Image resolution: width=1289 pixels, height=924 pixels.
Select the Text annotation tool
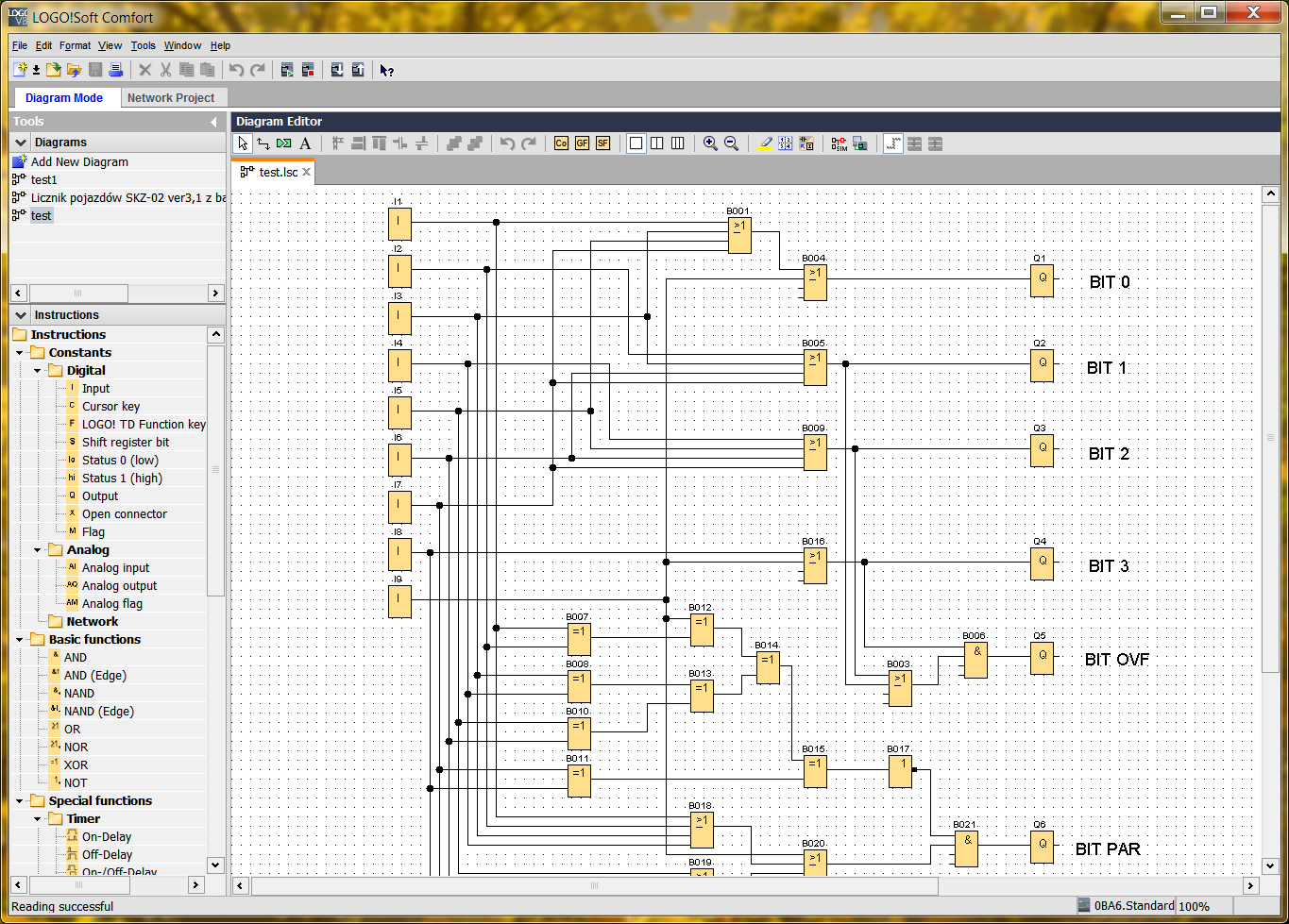coord(305,143)
